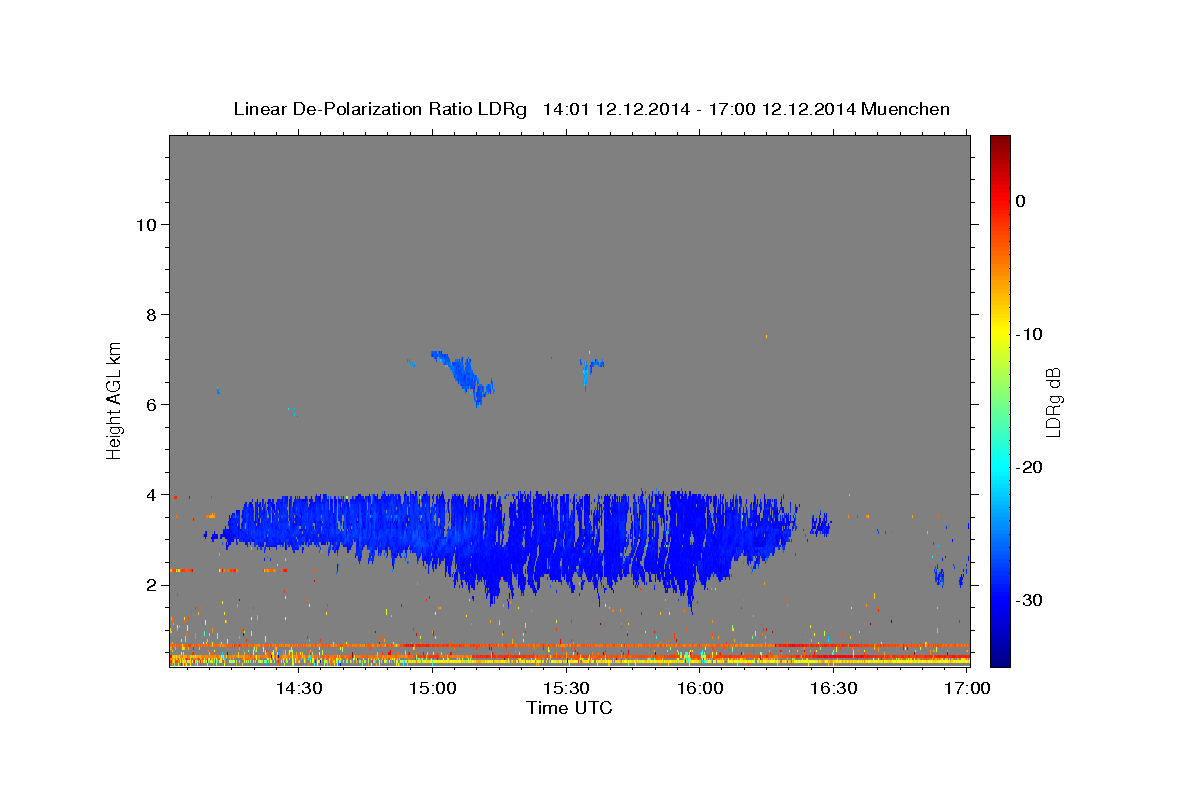Click the colorbar value -30

pyautogui.click(x=1030, y=600)
